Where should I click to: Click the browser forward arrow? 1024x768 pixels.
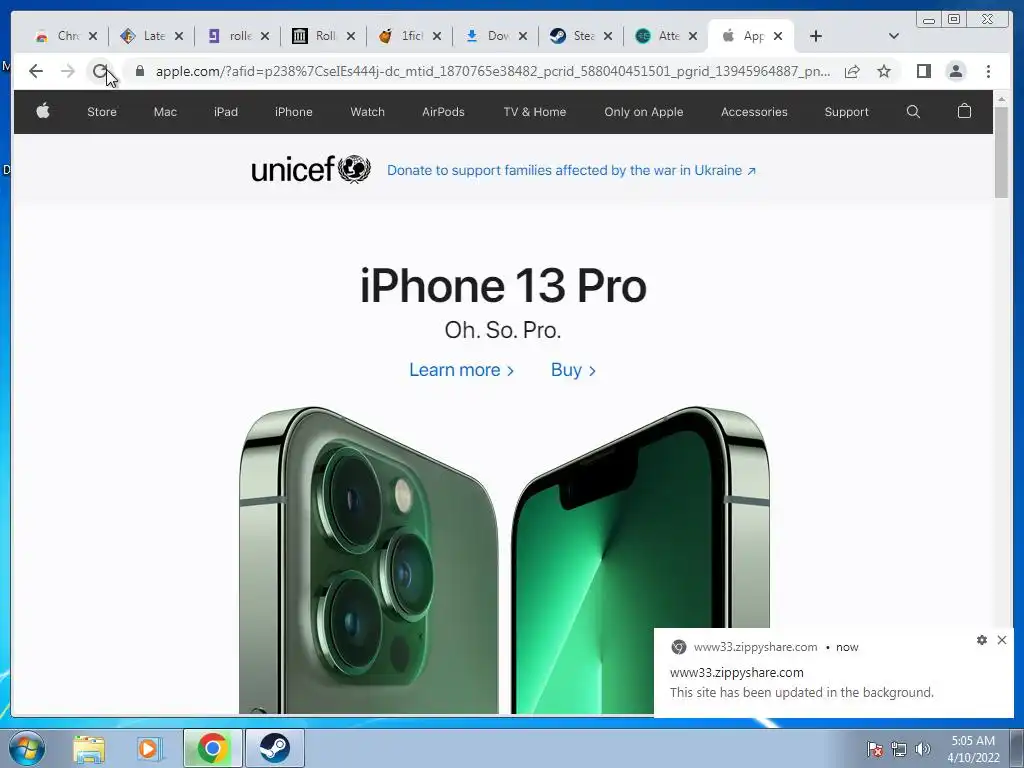68,71
